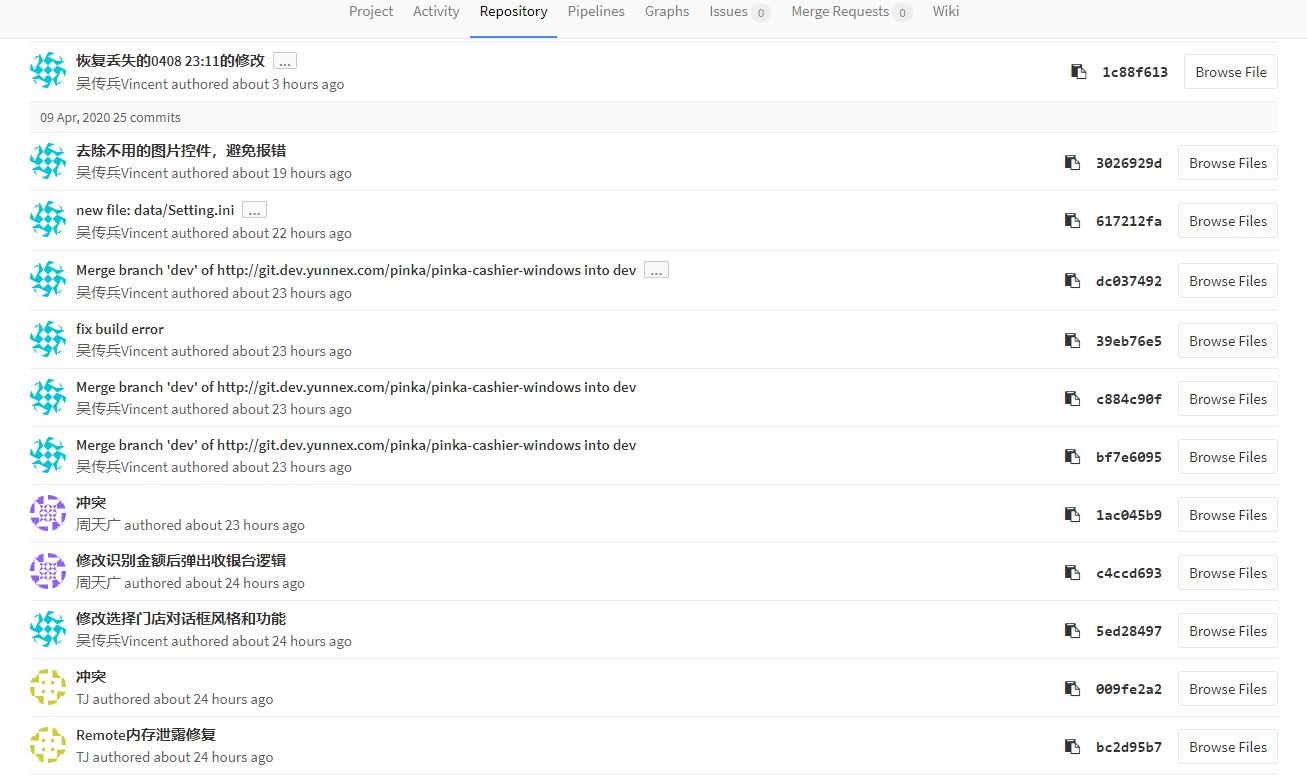Screen dimensions: 1307x783
Task: Copy SHA 1ac045b9 using clipboard icon
Action: 1072,515
